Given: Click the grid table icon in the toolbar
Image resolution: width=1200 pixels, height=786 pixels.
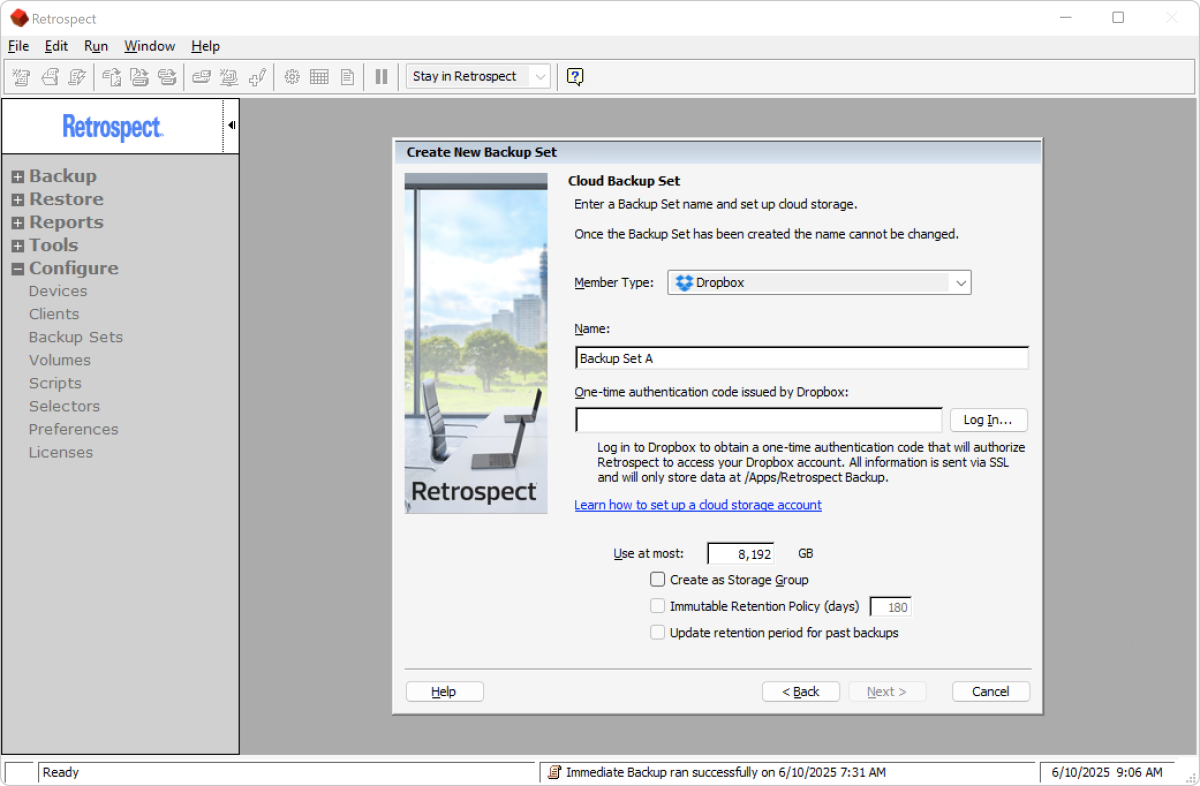Looking at the screenshot, I should [320, 76].
